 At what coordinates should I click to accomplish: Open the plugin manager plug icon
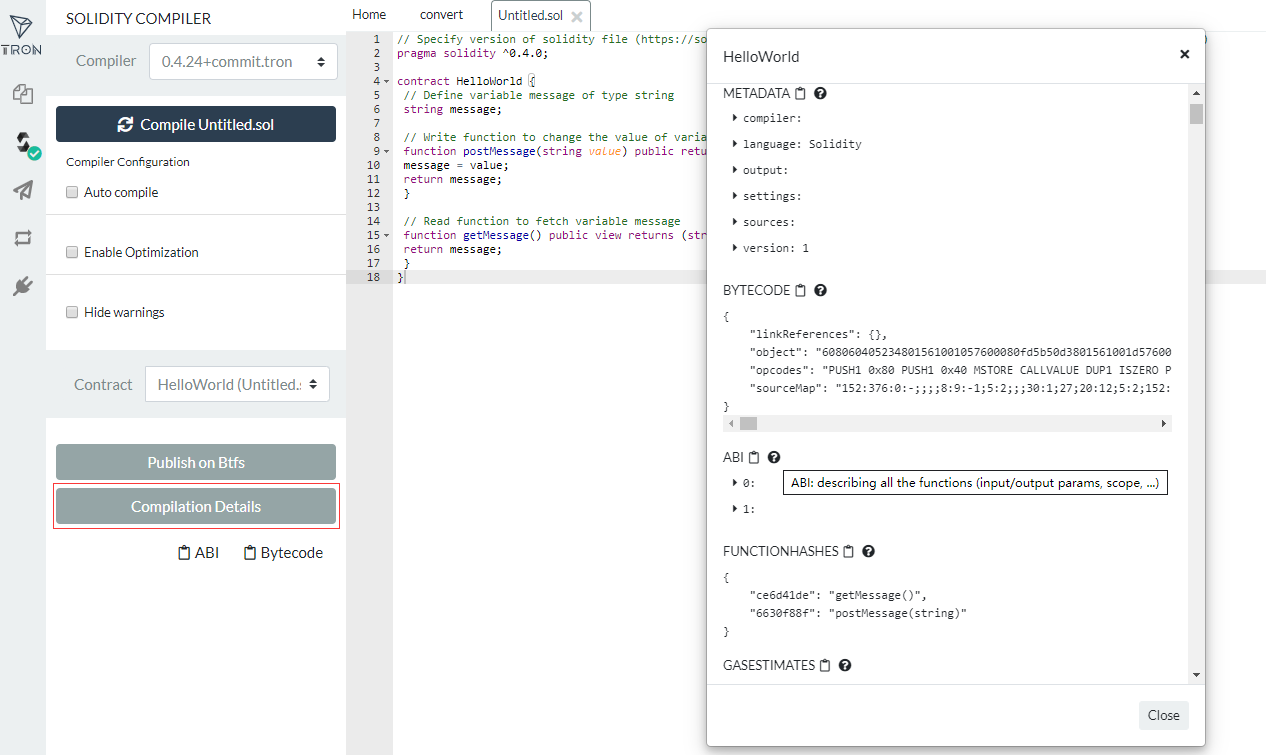(22, 287)
